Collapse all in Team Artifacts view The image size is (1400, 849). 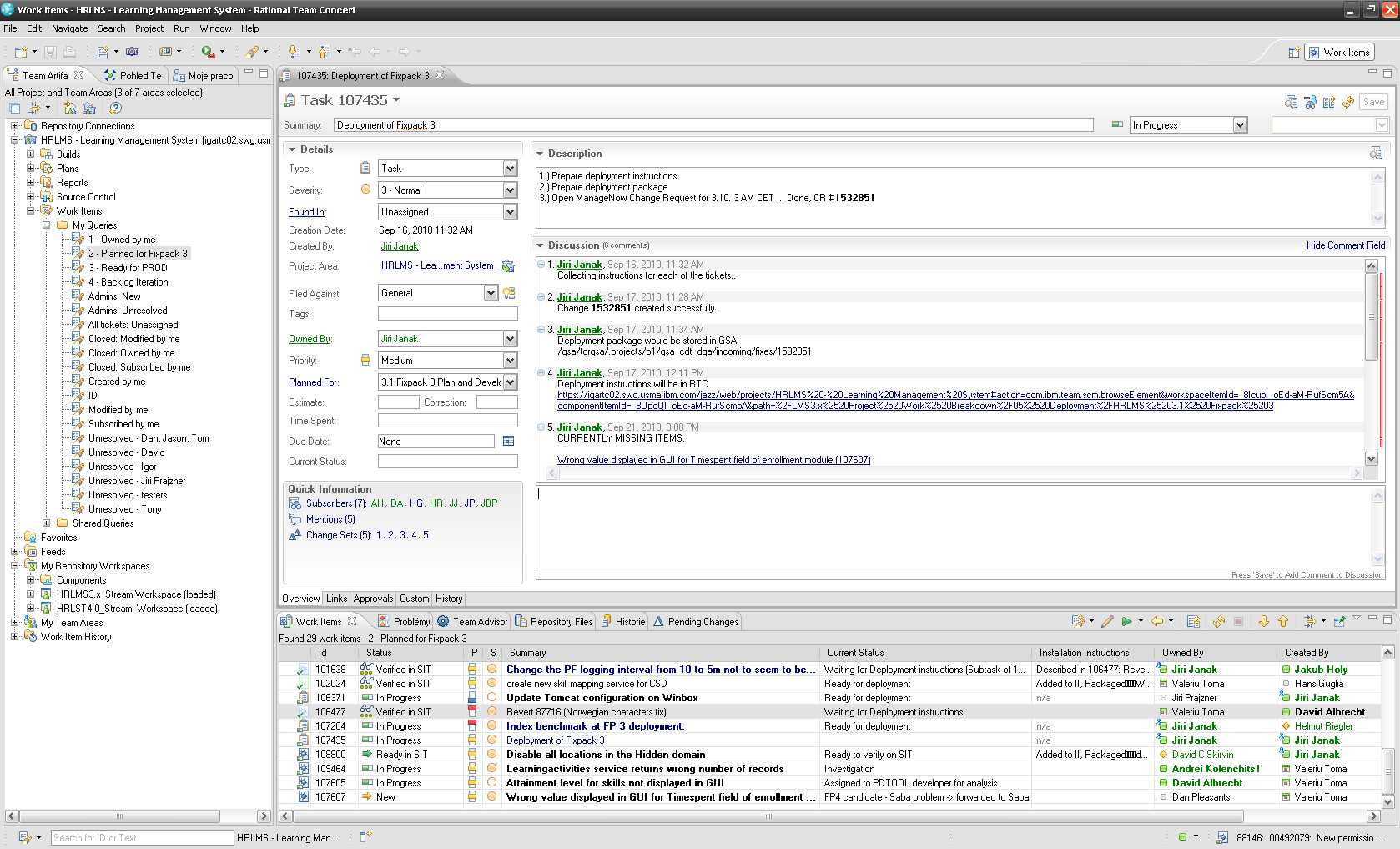click(15, 109)
